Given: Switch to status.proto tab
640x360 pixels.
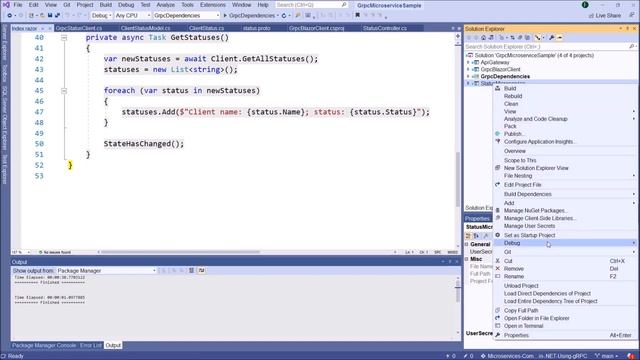Looking at the screenshot, I should coord(256,28).
